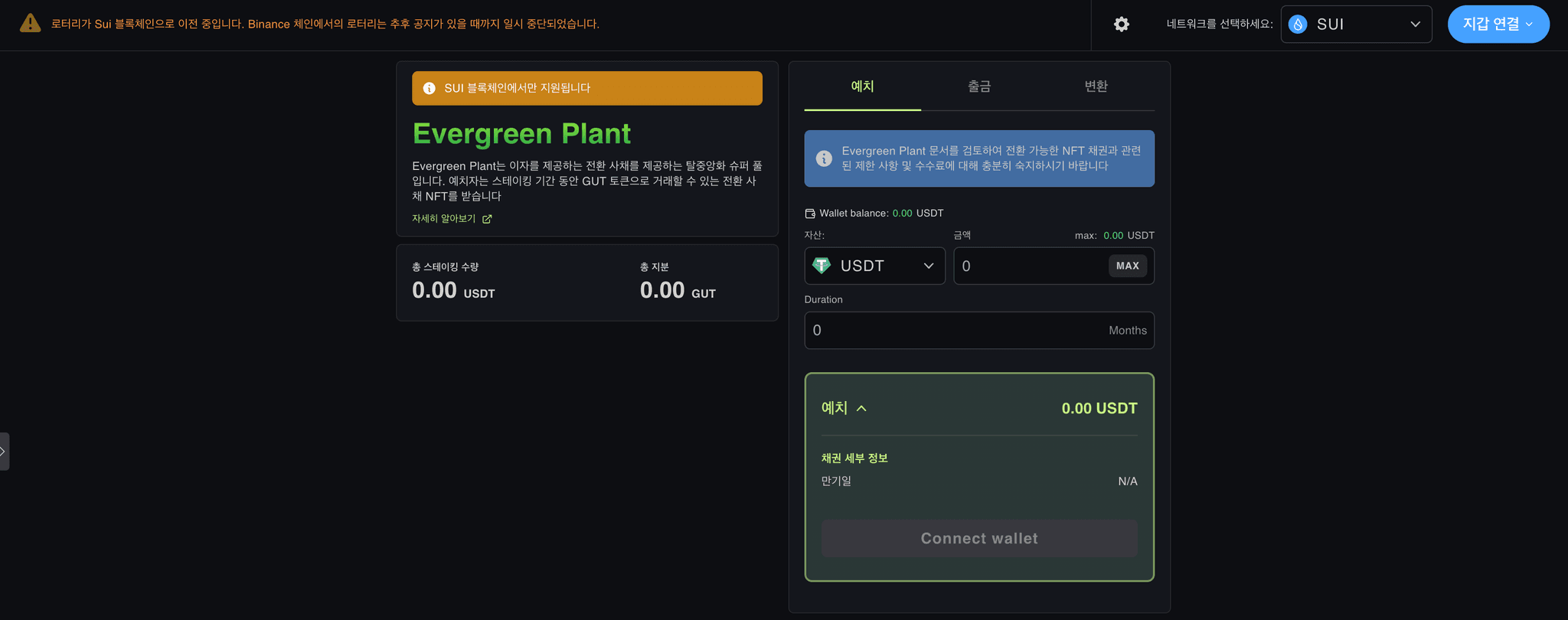
Task: Click info icon in blue Evergreen notice
Action: 824,158
